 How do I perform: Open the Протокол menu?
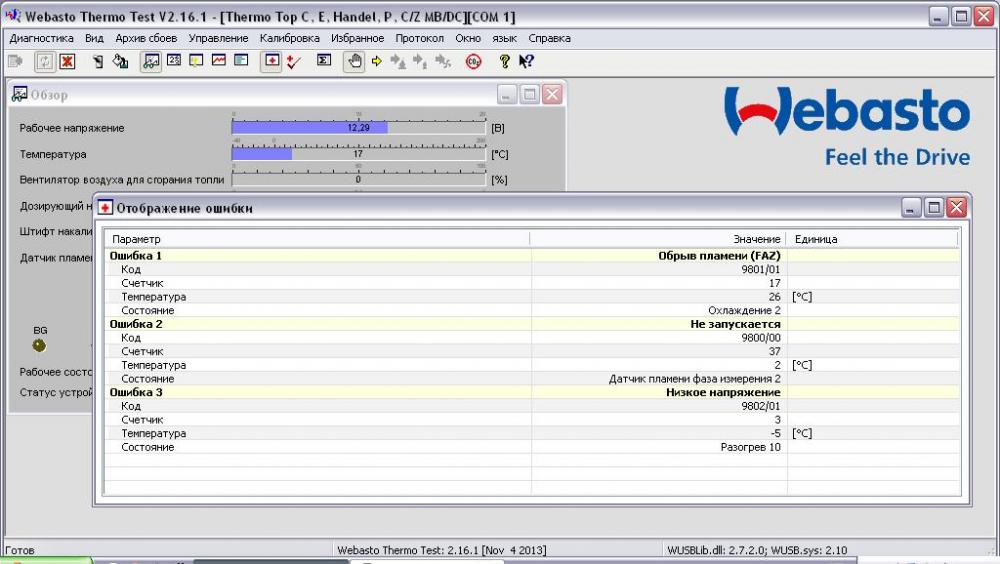coord(419,38)
